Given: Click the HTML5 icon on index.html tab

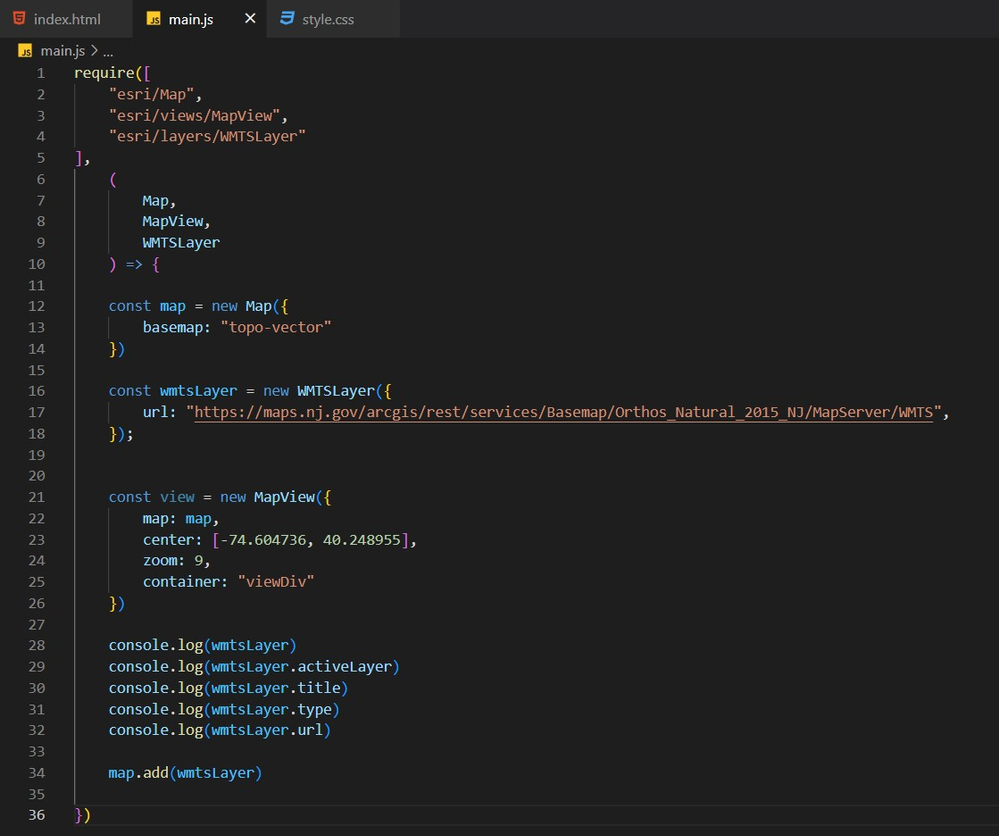Looking at the screenshot, I should tap(20, 19).
